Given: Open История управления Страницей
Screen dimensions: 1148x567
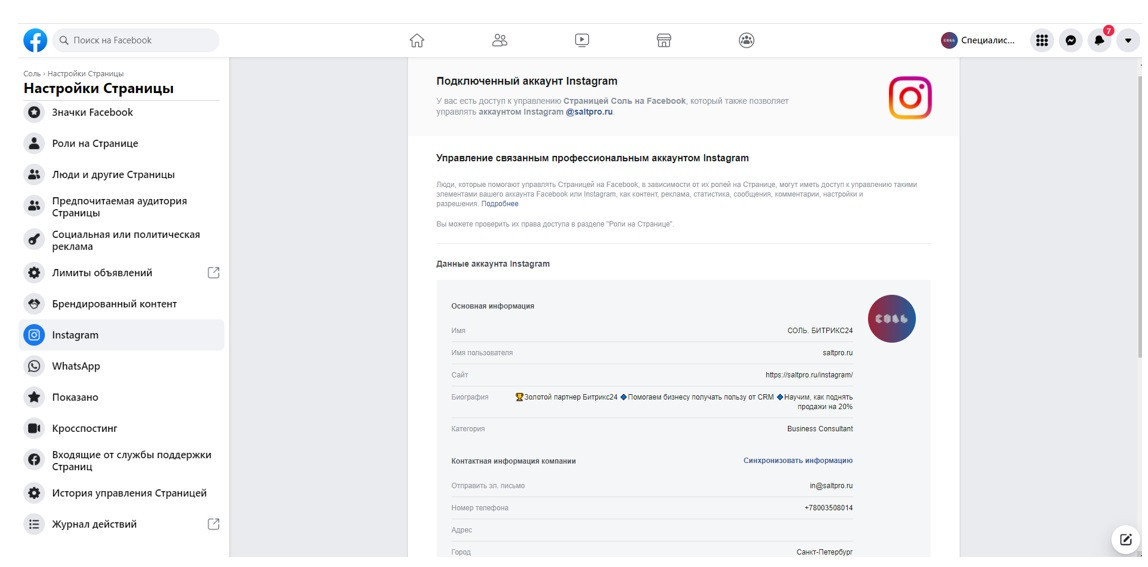Looking at the screenshot, I should click(122, 493).
